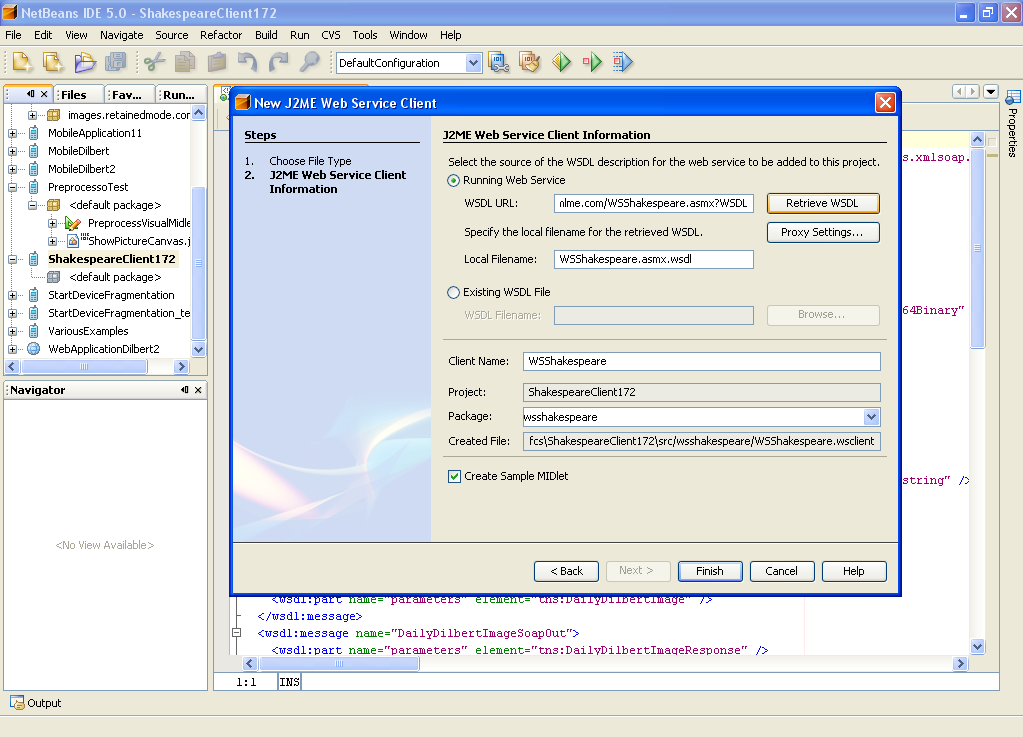This screenshot has width=1023, height=737.
Task: Close the New J2ME Web Service Client dialog
Action: tap(885, 102)
